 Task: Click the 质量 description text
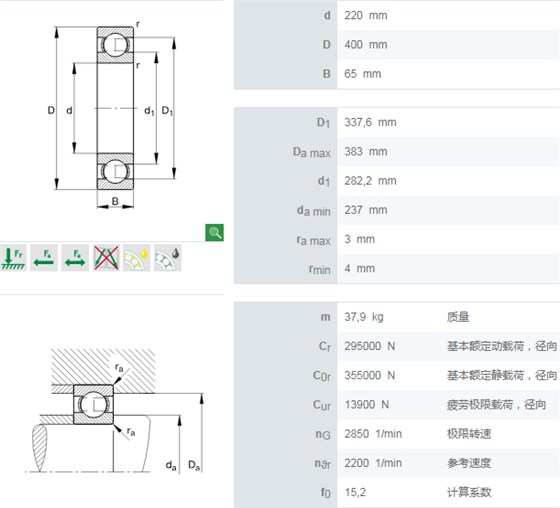458,317
